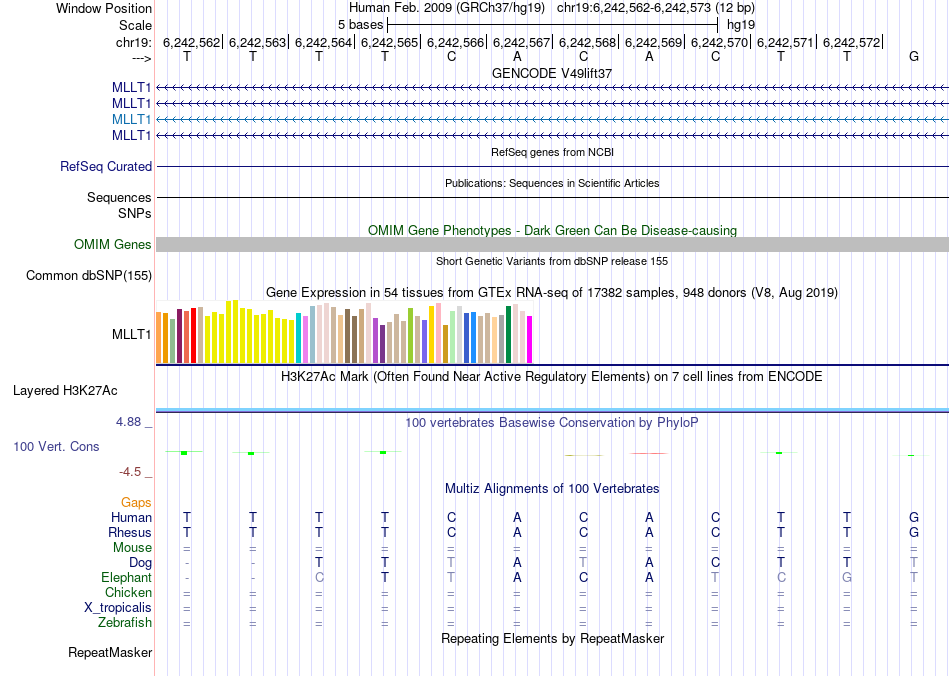
Task: Click the 100 Vert. Cons track label
Action: [x=56, y=446]
